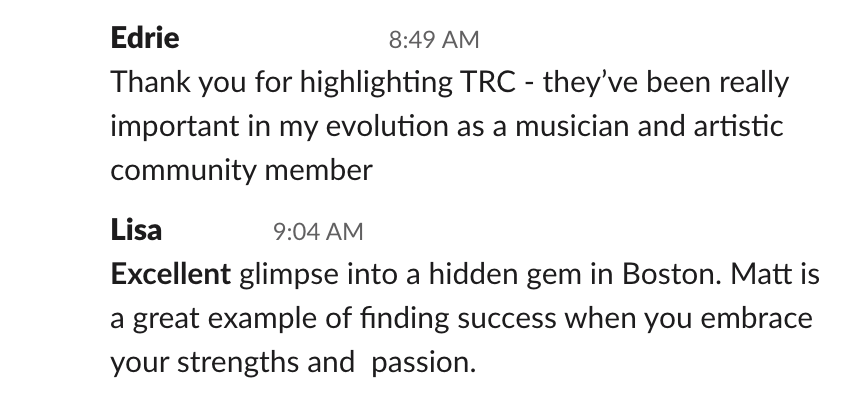Click the word embrace in Lisa's message
The image size is (850, 396).
756,318
